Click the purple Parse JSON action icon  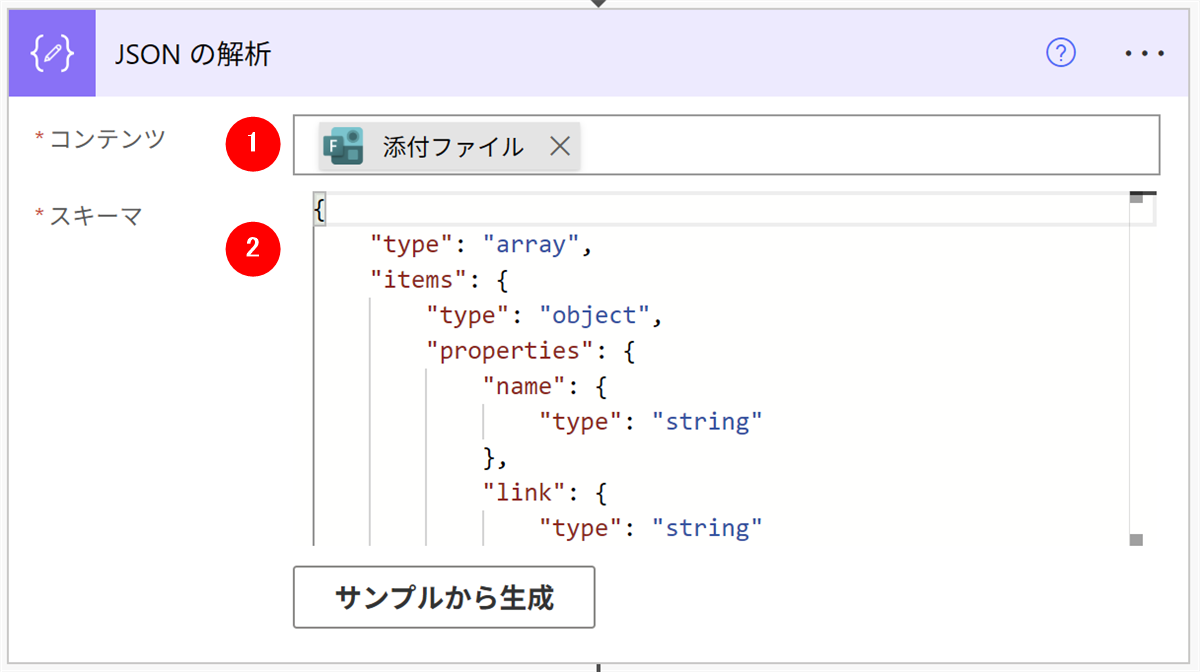(52, 54)
